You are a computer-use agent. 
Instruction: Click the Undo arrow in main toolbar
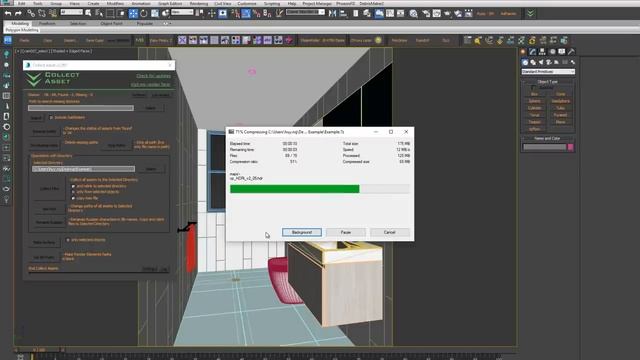point(8,13)
